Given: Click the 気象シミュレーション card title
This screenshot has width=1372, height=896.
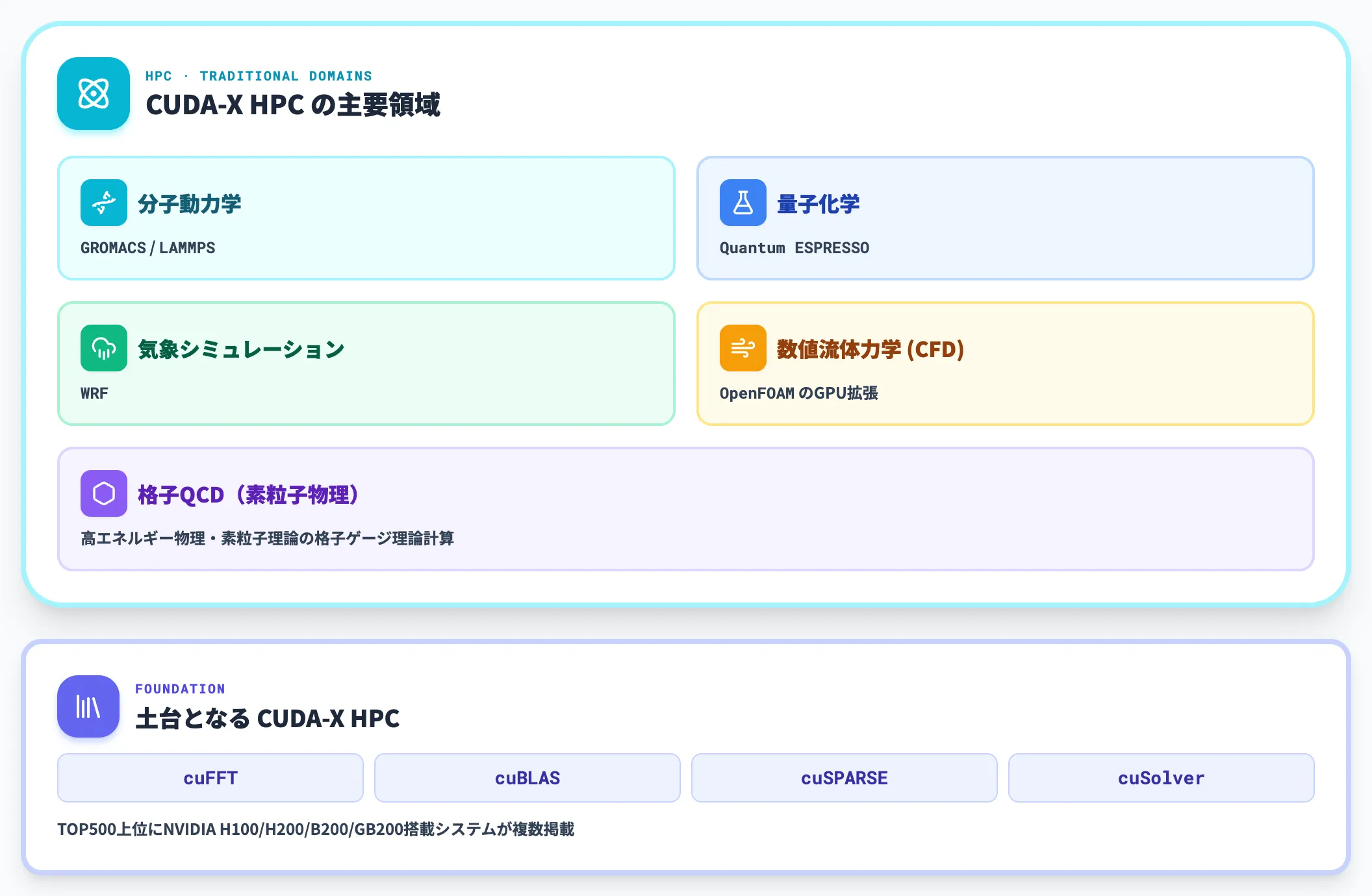Looking at the screenshot, I should (x=241, y=349).
